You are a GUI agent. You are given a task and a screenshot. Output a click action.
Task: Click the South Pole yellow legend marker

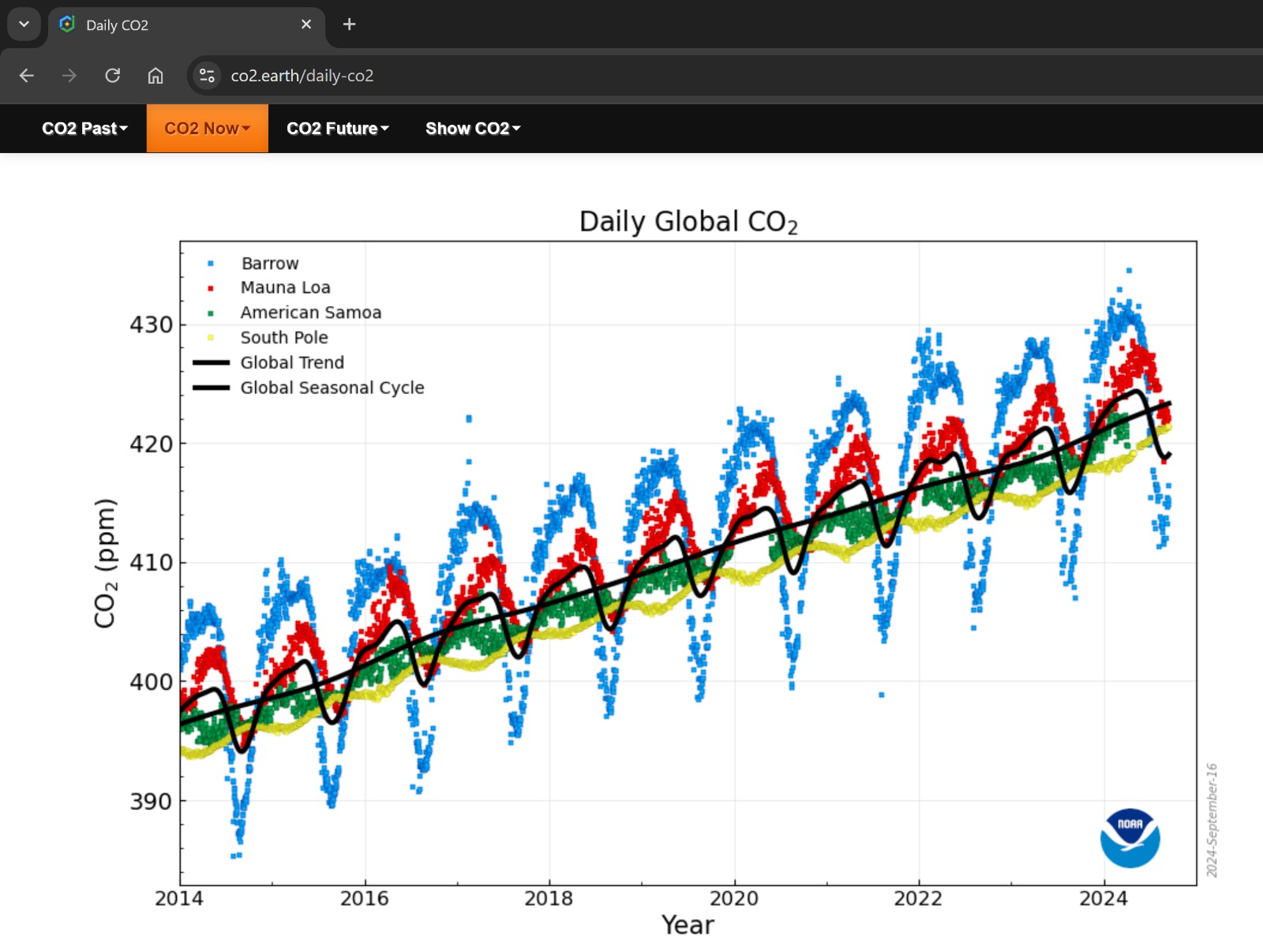pos(211,338)
